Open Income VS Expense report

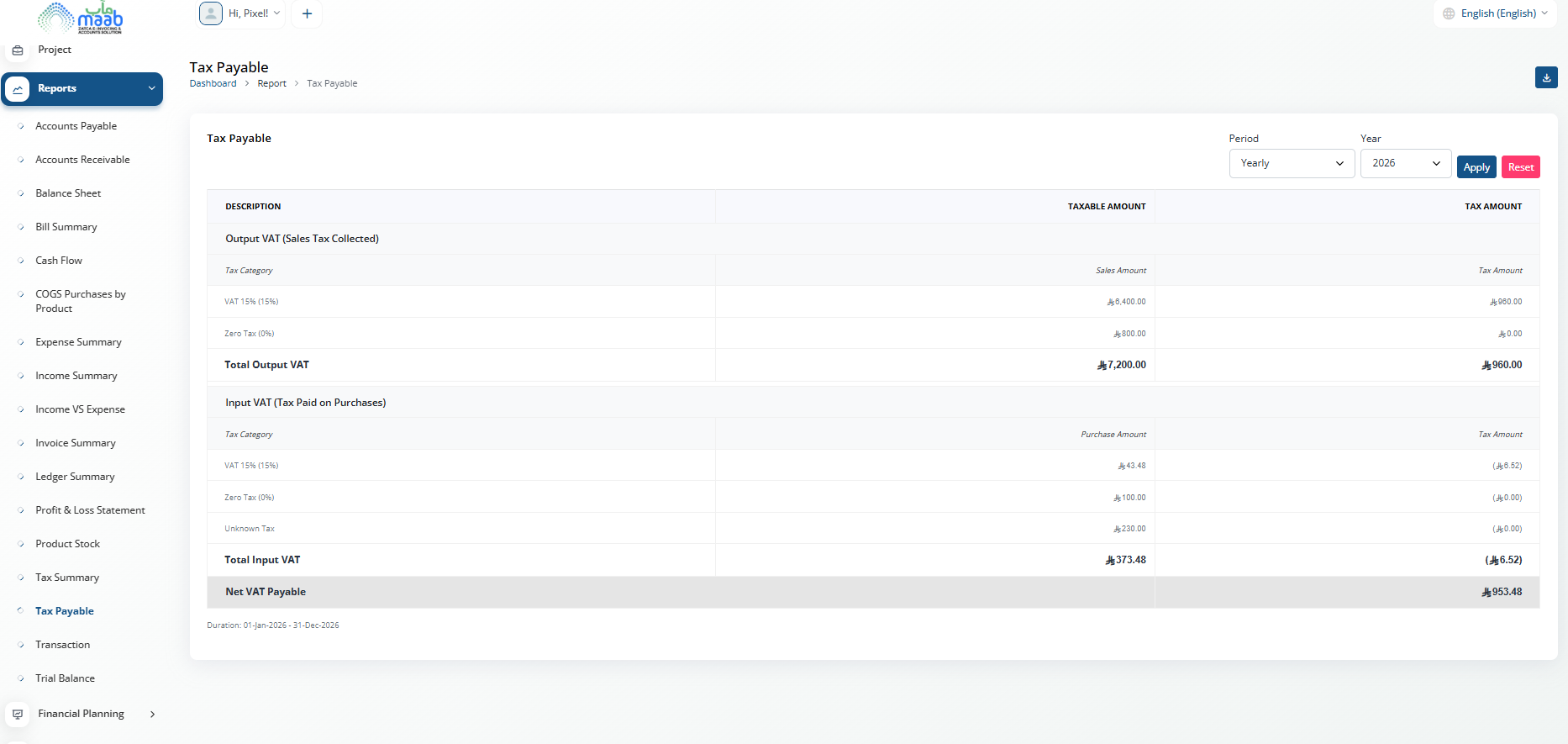[80, 409]
